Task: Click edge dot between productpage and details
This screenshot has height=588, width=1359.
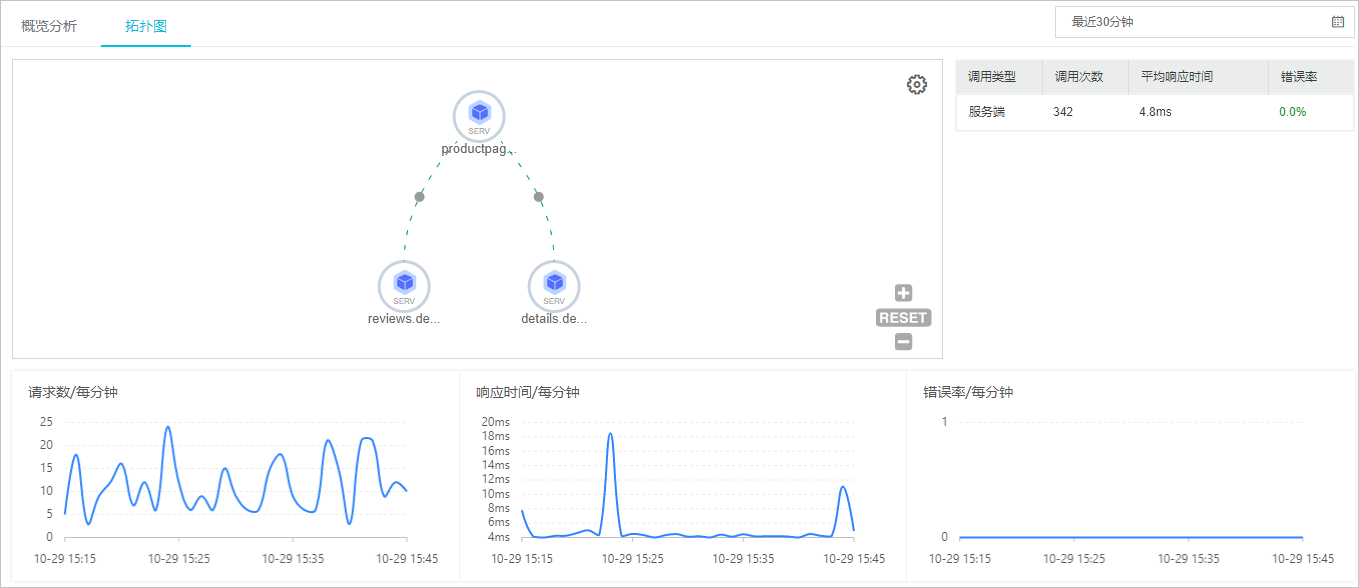Action: coord(539,197)
